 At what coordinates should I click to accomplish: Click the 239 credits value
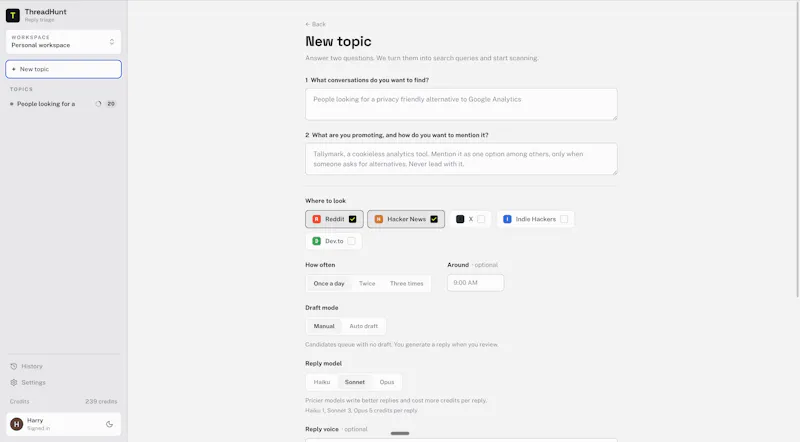(101, 401)
